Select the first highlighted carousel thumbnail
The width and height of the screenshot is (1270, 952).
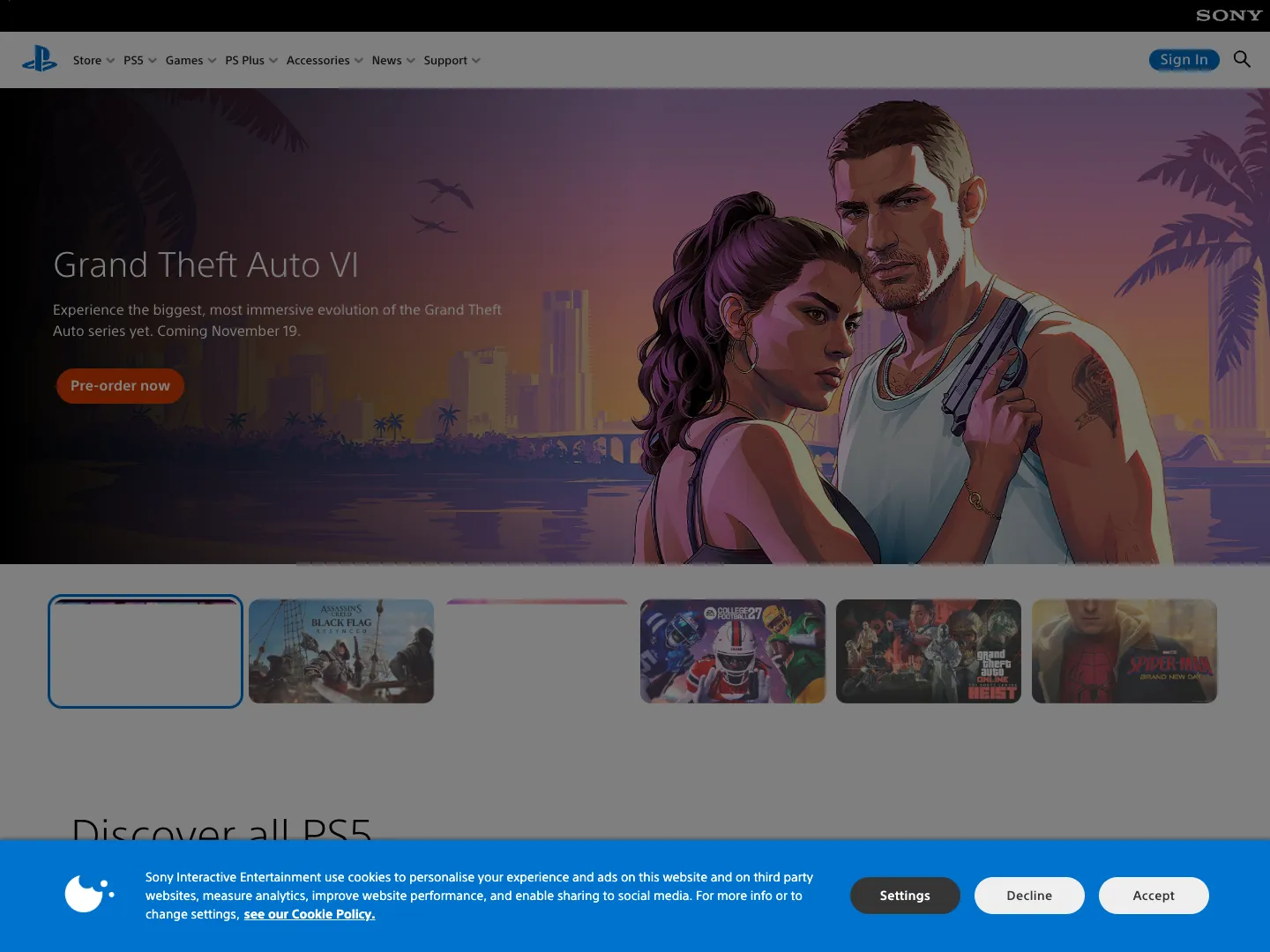(x=146, y=651)
